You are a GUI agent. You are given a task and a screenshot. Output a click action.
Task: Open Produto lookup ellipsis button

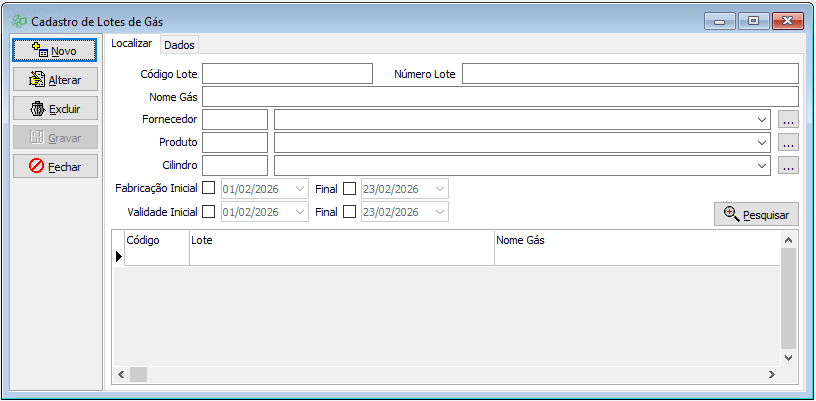[788, 143]
